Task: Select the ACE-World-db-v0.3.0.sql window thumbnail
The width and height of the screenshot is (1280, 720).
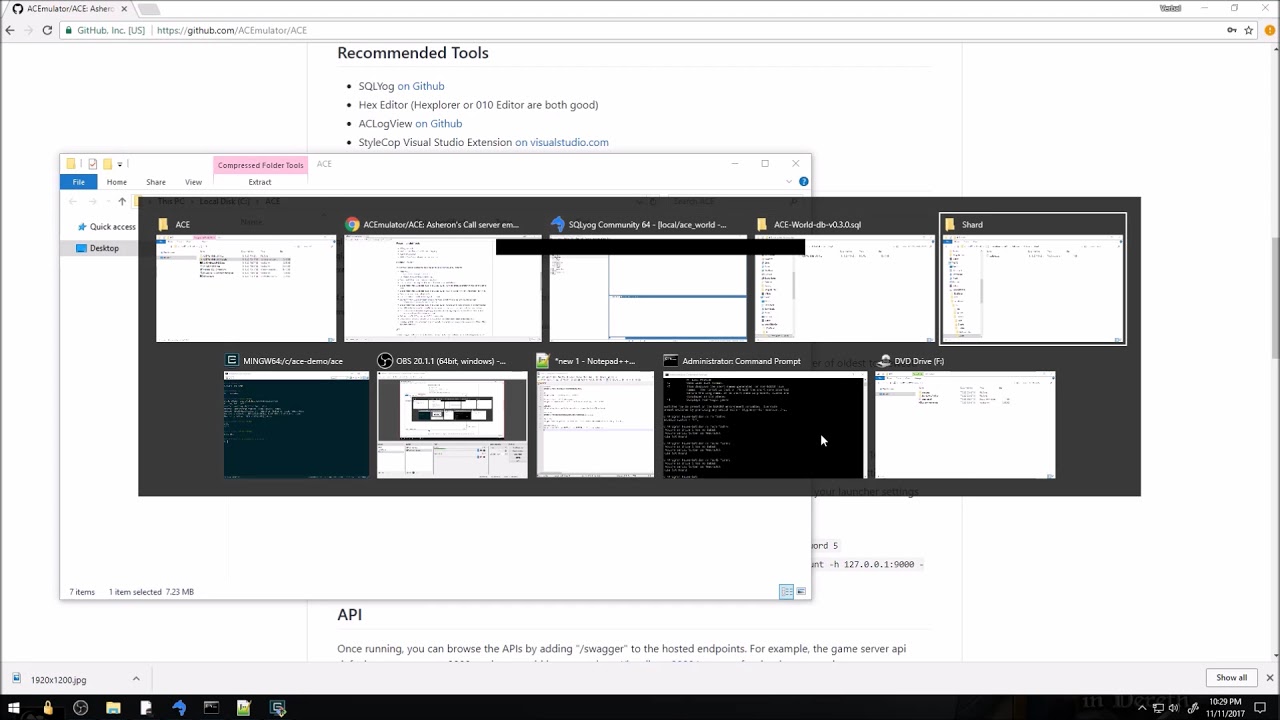Action: pos(844,280)
